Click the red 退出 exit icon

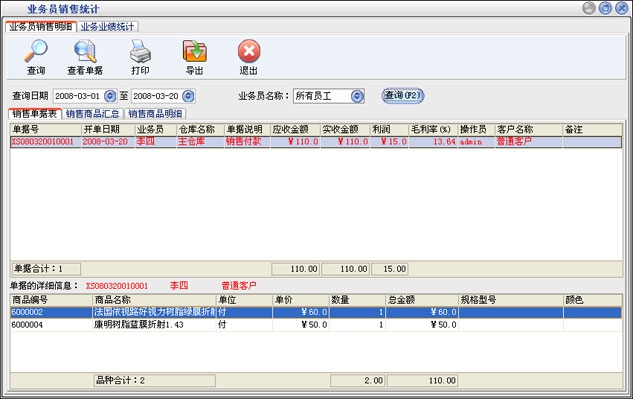coord(249,51)
